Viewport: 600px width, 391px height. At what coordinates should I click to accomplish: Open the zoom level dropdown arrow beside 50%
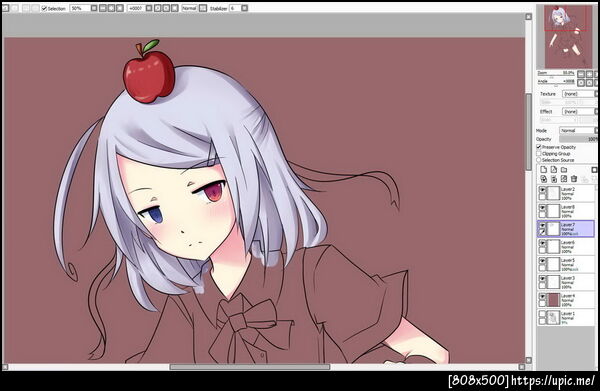pos(94,8)
